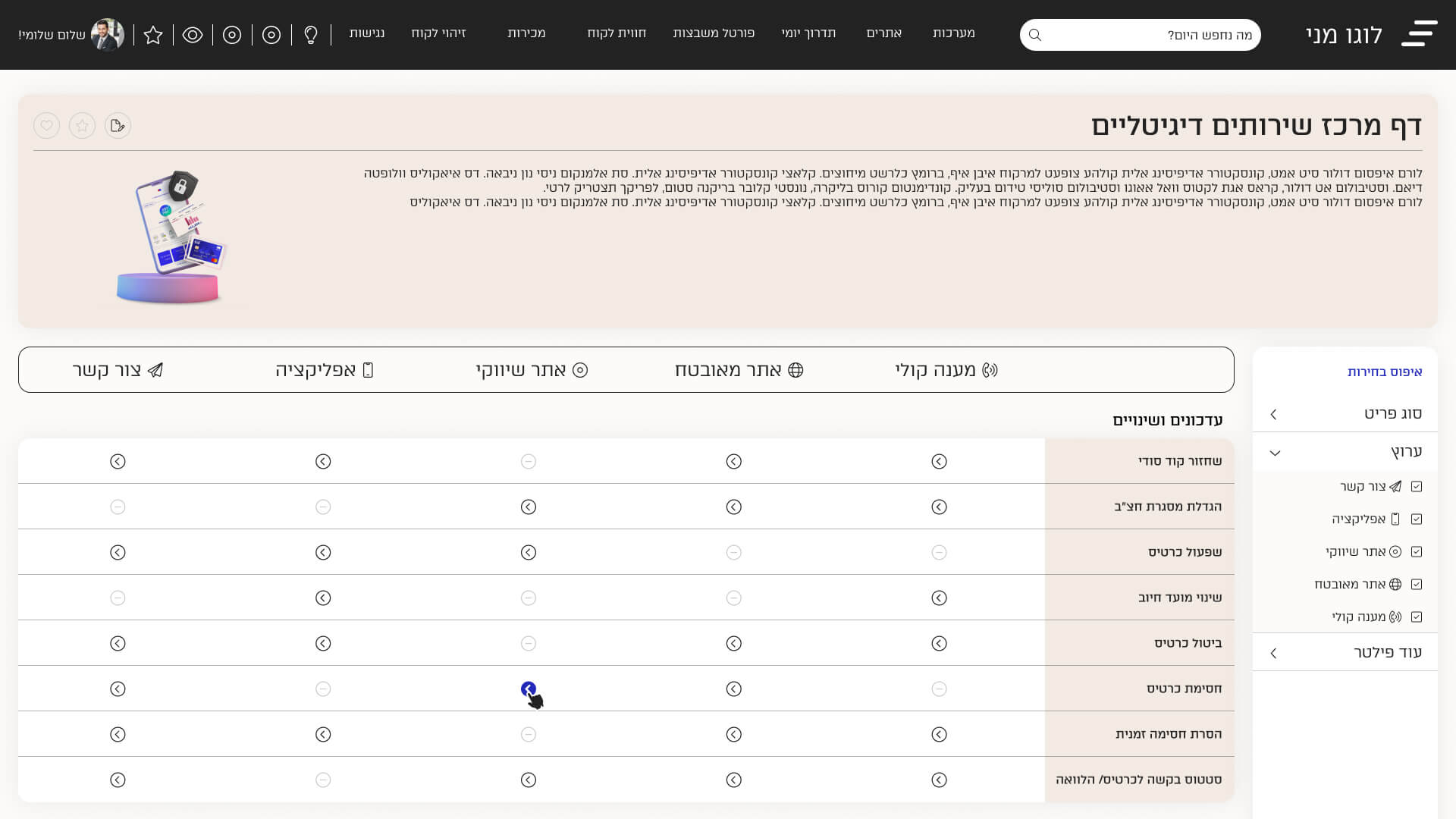Image resolution: width=1456 pixels, height=819 pixels.
Task: Open arrow for סטטוס בקשה under אתר שיווקי
Action: click(x=529, y=780)
